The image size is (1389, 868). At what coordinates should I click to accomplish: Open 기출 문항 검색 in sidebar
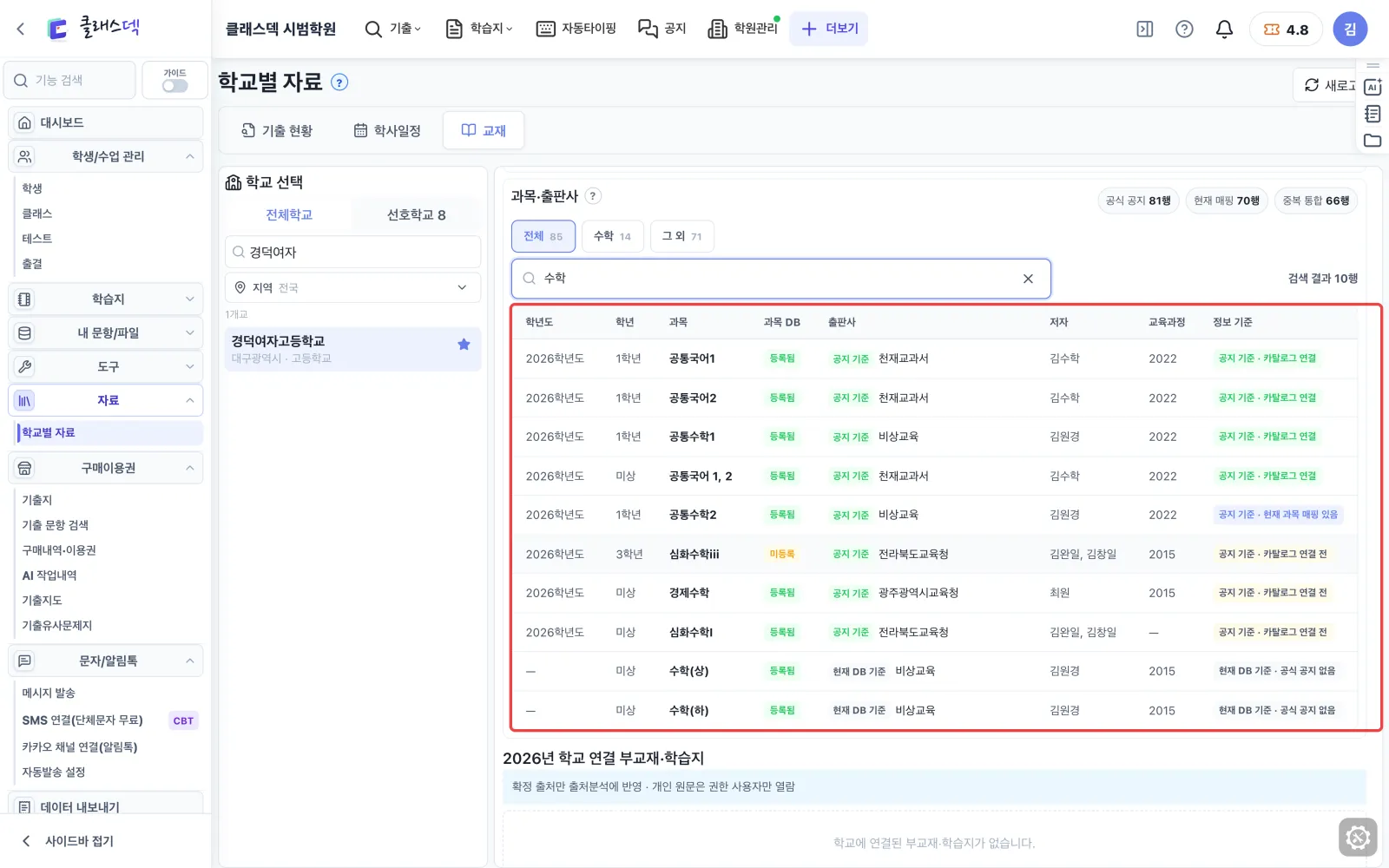[55, 525]
